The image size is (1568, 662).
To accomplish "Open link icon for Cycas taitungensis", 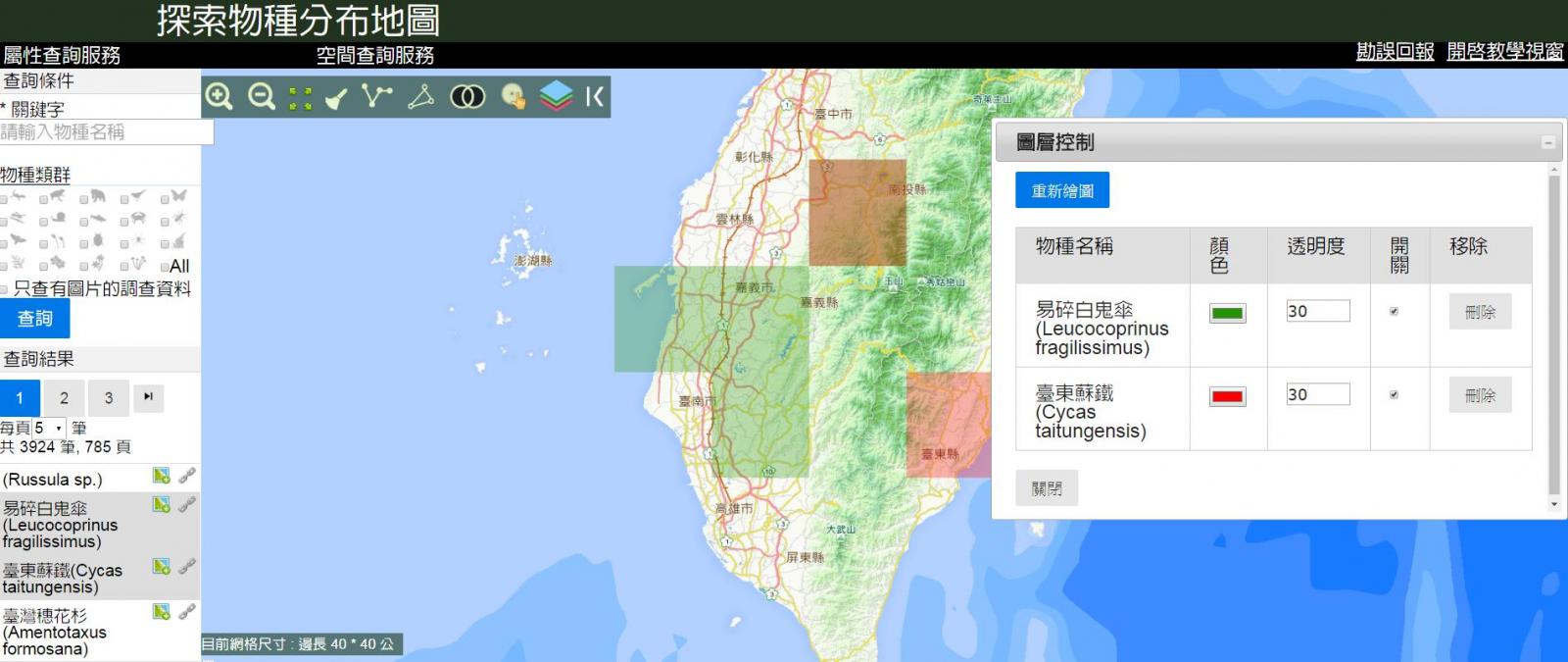I will click(186, 566).
